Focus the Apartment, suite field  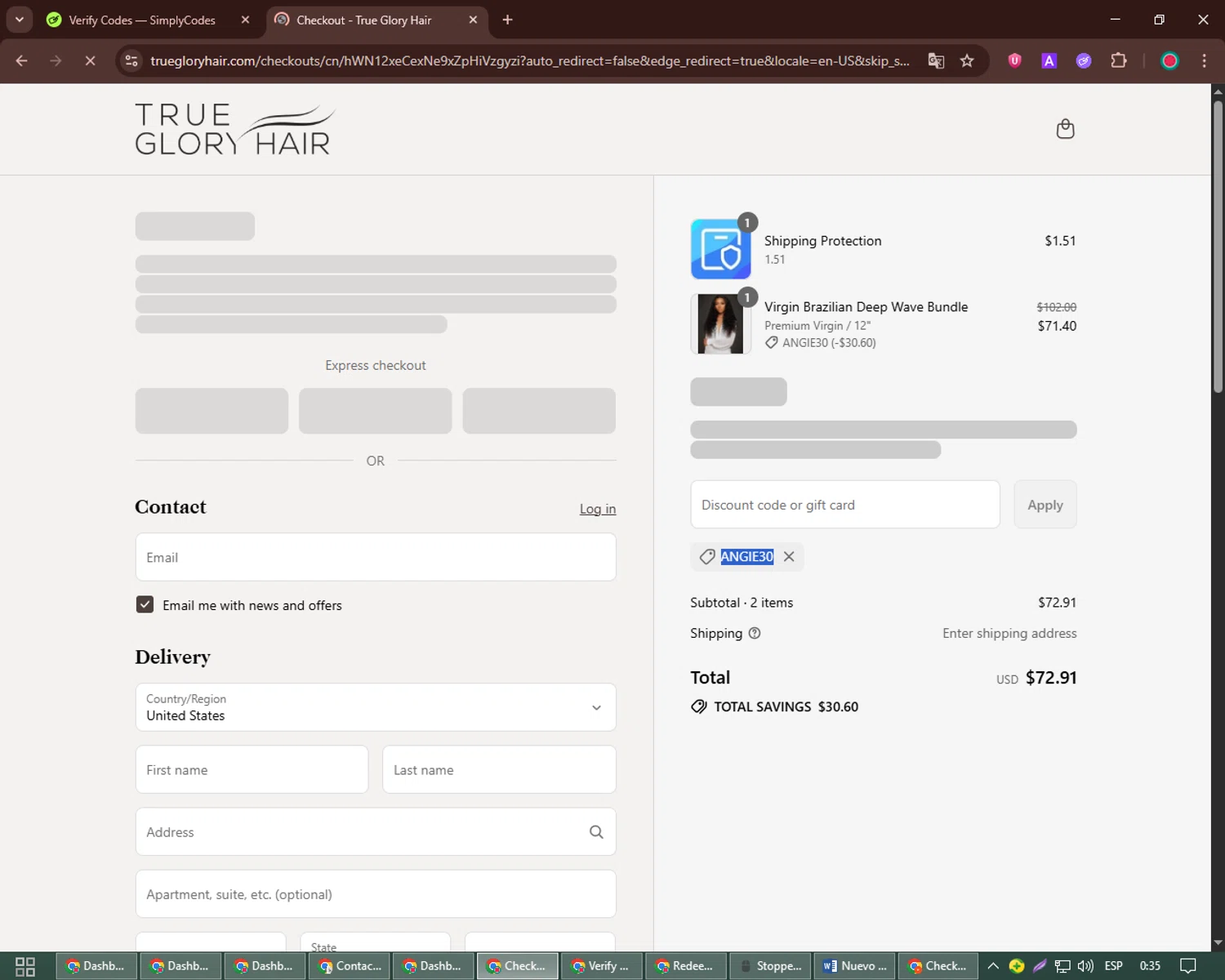[x=376, y=893]
